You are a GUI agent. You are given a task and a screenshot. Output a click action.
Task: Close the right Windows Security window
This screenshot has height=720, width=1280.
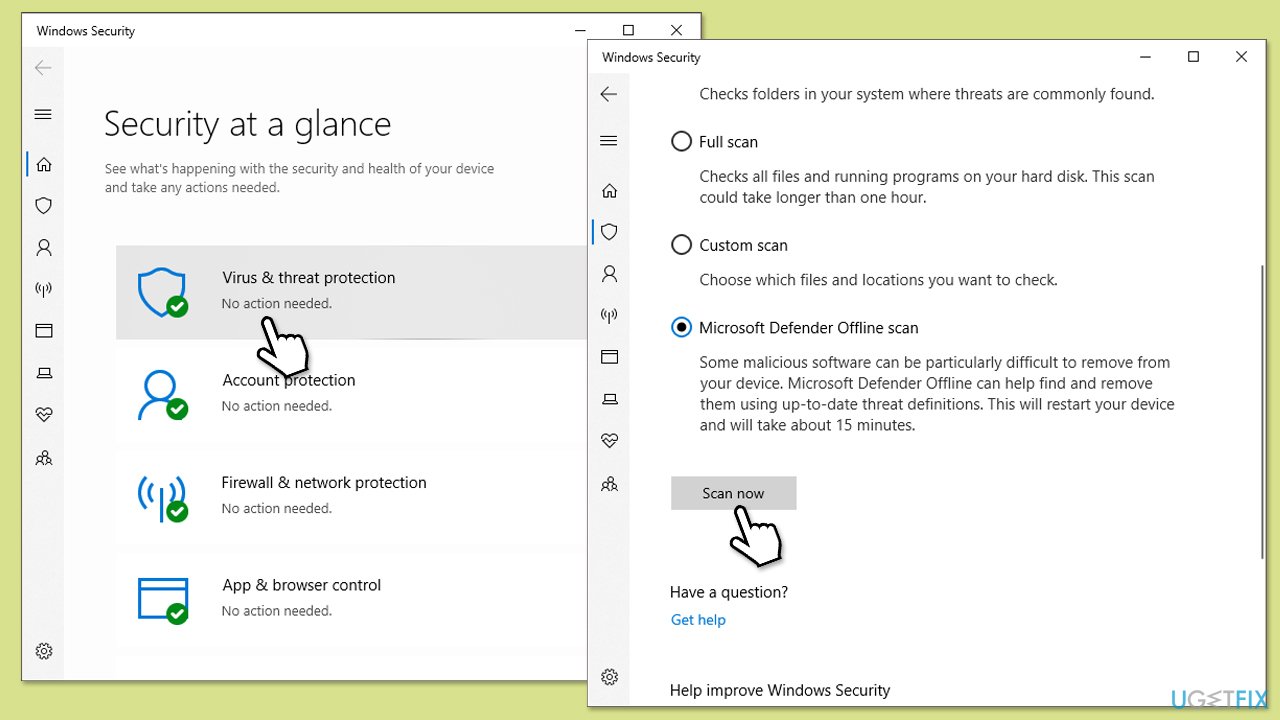1241,57
